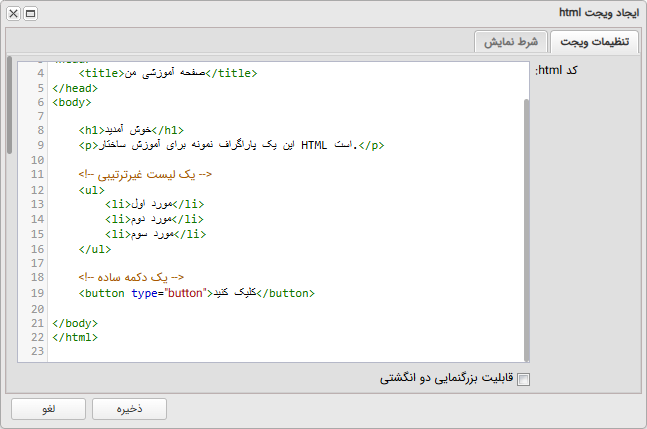This screenshot has height=429, width=647.
Task: Click the ذخیره save button
Action: click(130, 409)
